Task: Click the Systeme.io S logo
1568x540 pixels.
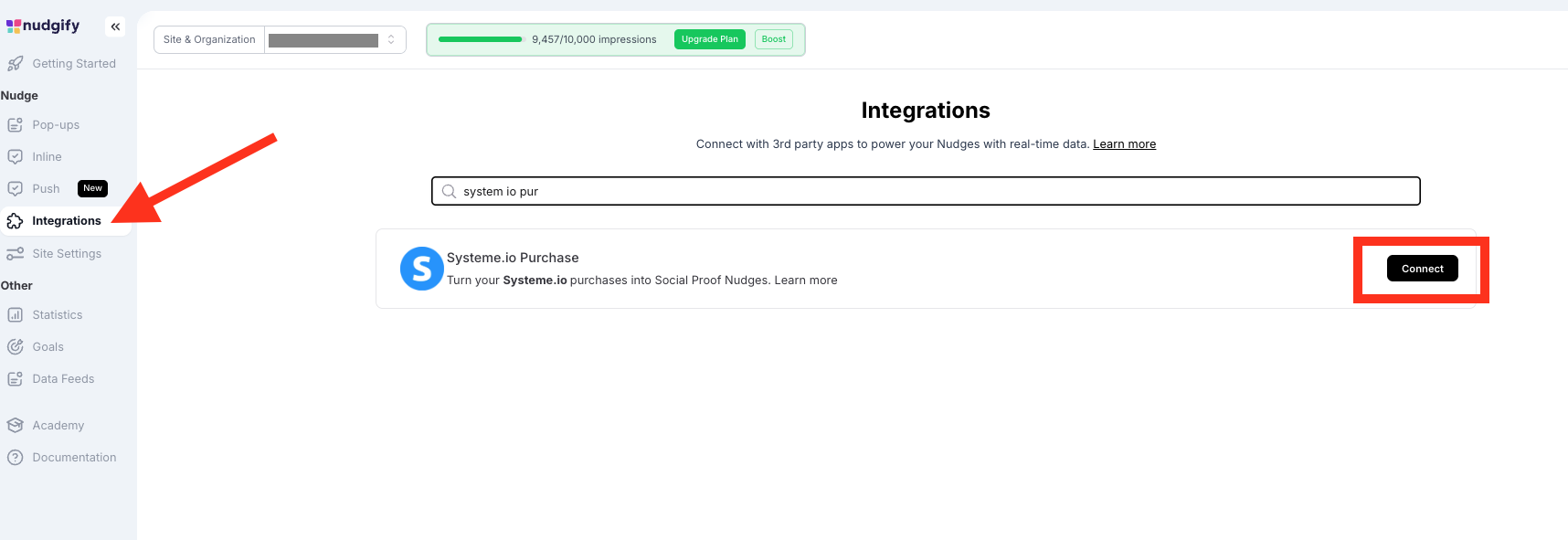Action: coord(422,269)
